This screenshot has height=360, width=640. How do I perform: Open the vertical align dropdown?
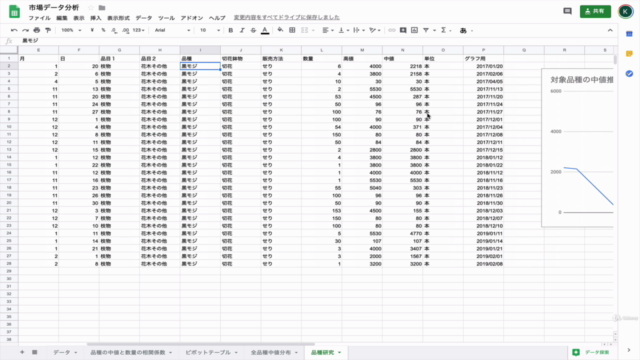343,30
